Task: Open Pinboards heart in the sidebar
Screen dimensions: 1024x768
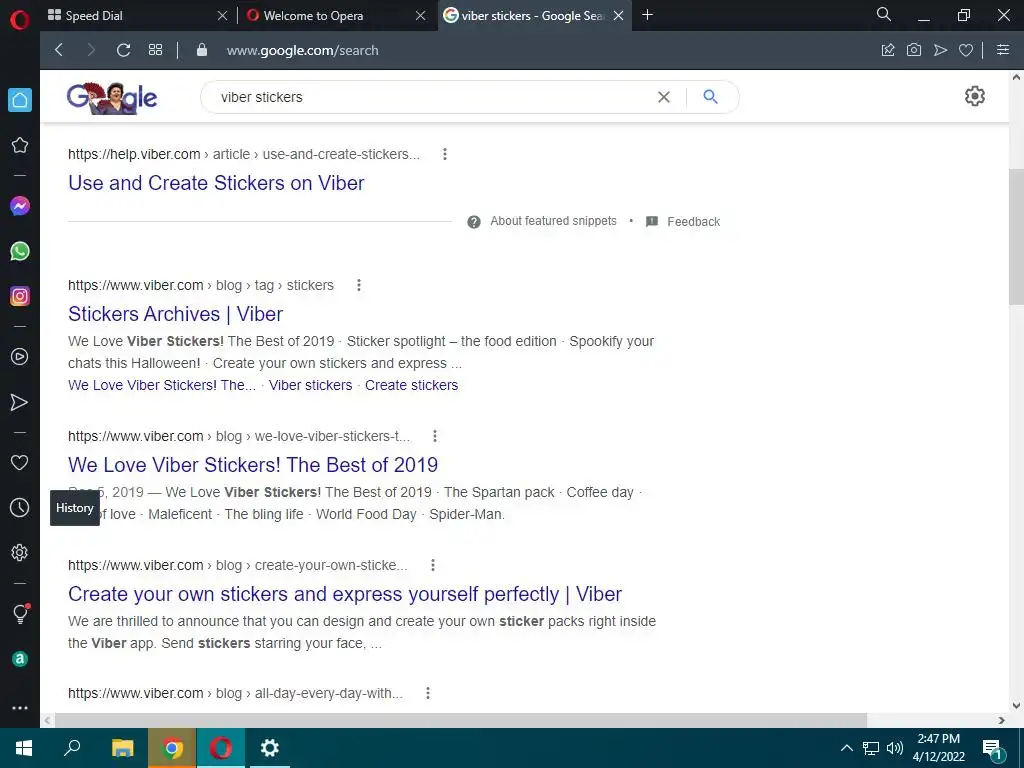Action: click(x=20, y=462)
